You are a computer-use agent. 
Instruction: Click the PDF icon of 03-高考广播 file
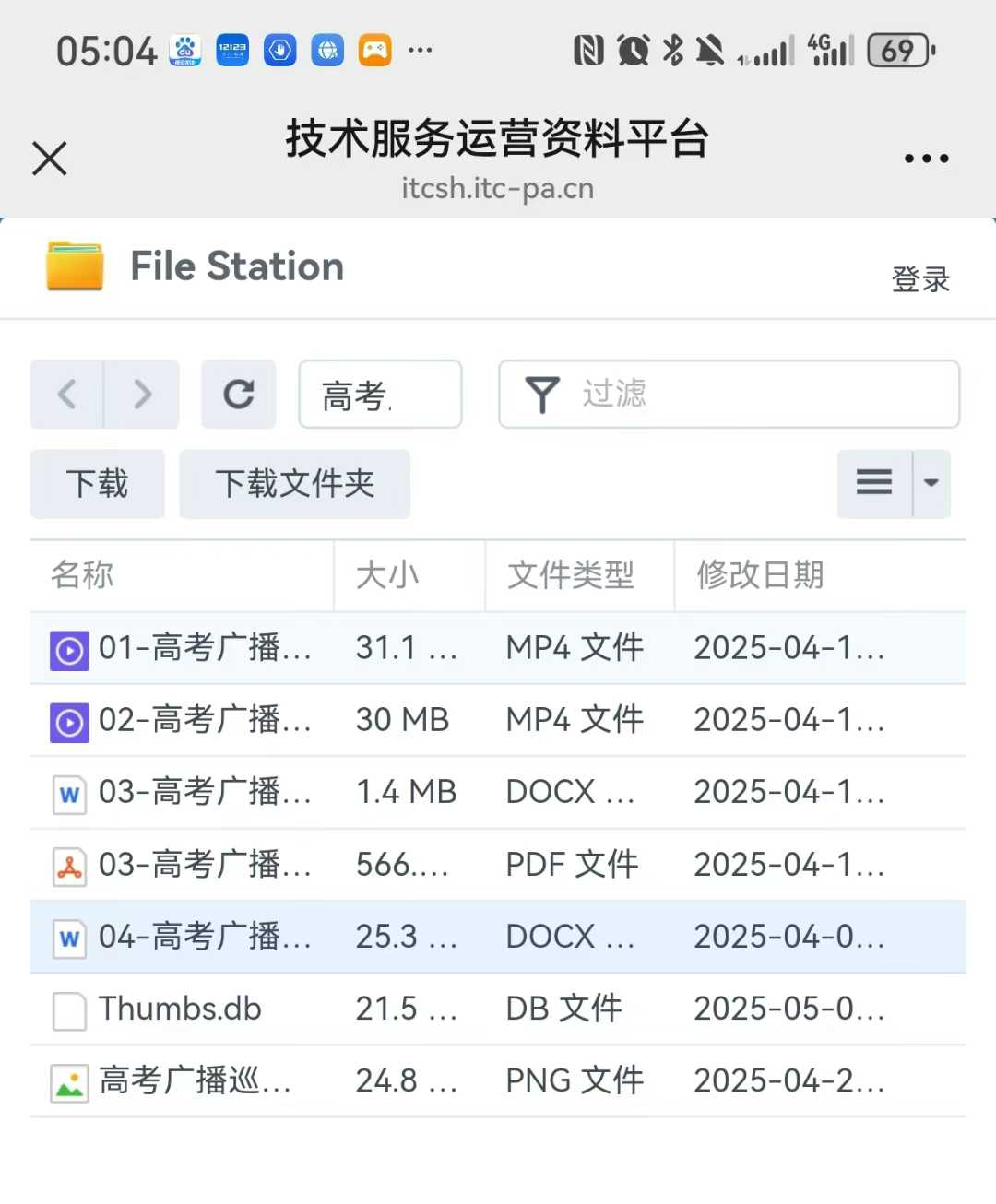[x=69, y=867]
